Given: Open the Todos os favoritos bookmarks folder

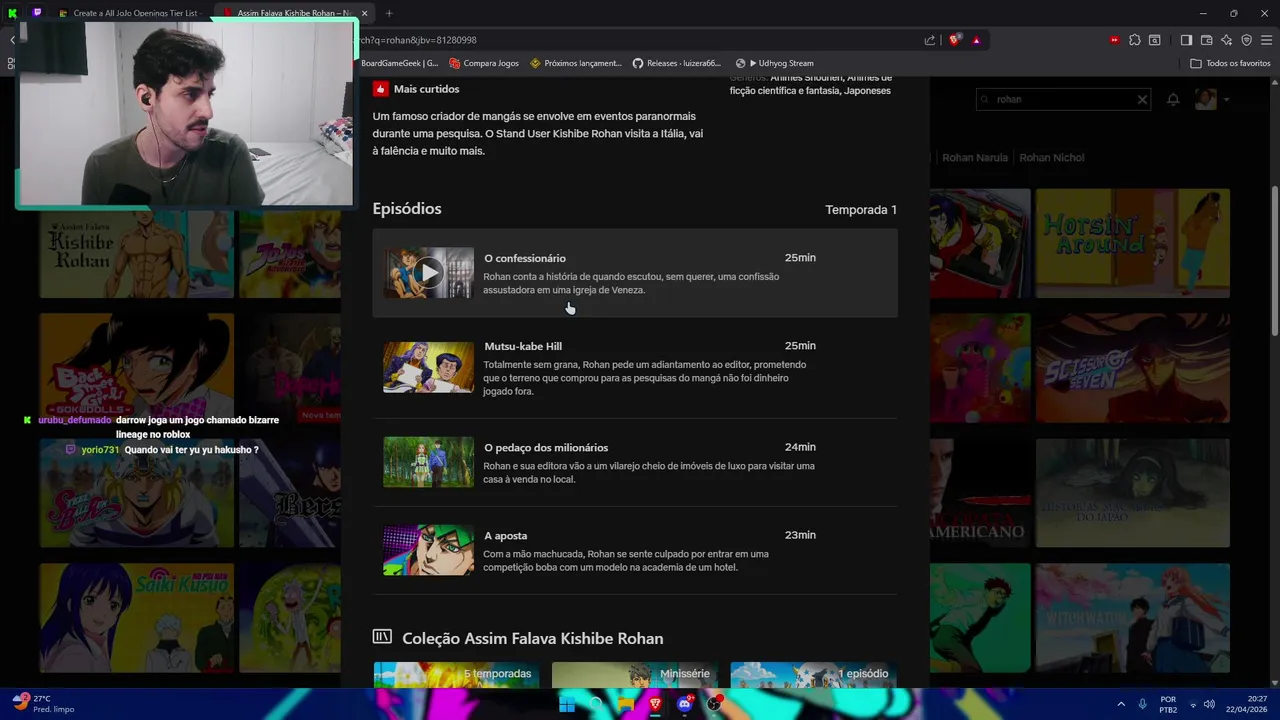Looking at the screenshot, I should click(1230, 63).
